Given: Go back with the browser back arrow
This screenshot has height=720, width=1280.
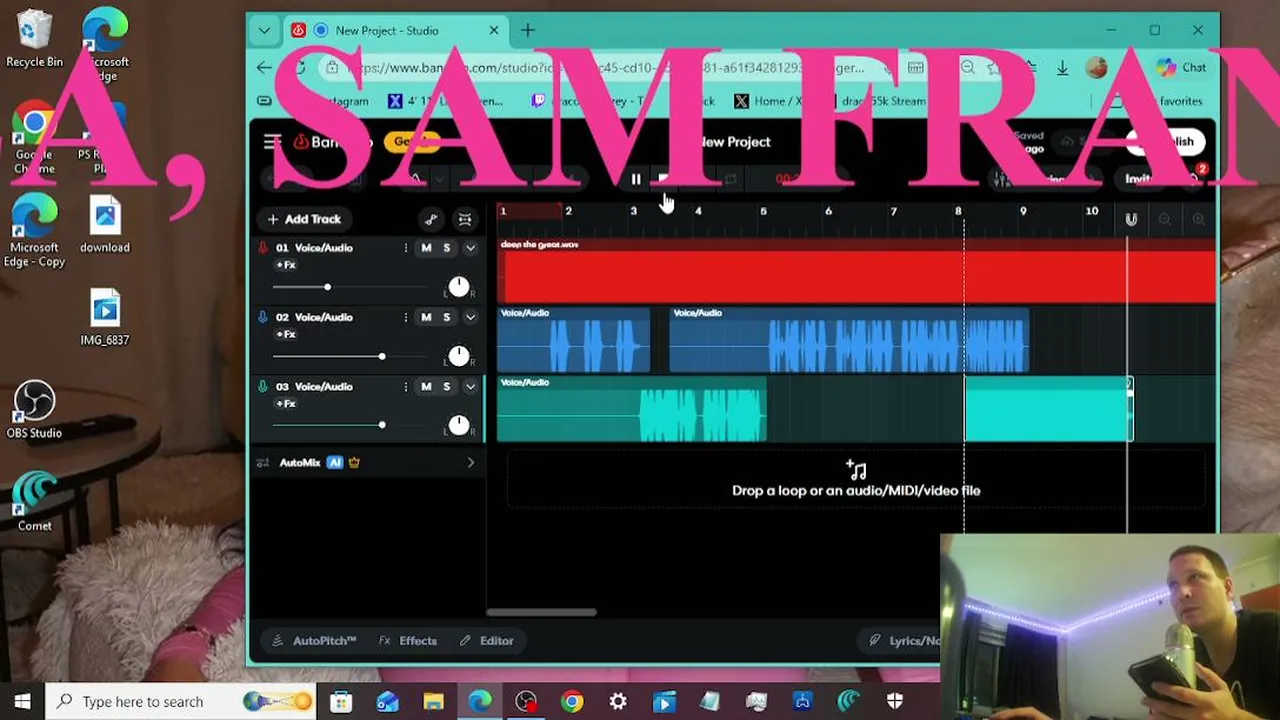Looking at the screenshot, I should (264, 68).
